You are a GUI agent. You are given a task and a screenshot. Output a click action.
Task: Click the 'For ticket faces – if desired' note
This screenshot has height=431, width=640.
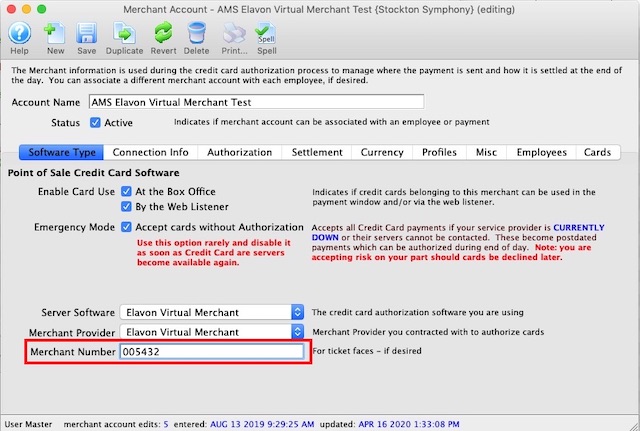[367, 351]
